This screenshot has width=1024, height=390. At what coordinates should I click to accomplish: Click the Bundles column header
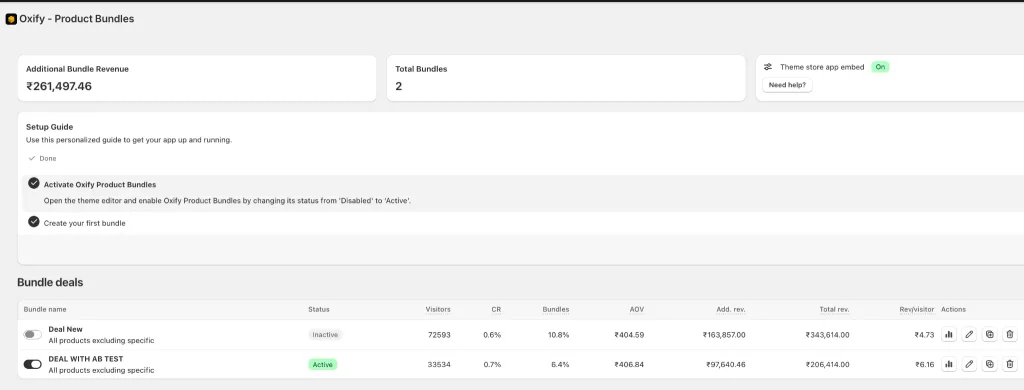coord(556,309)
